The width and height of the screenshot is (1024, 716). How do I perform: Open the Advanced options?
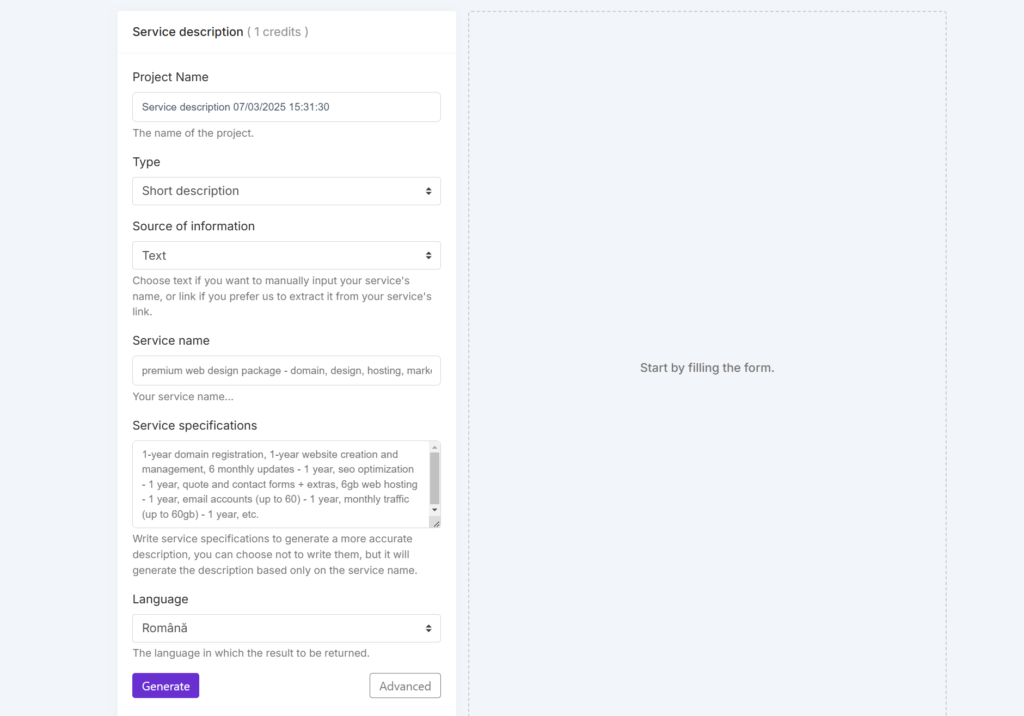[x=405, y=686]
